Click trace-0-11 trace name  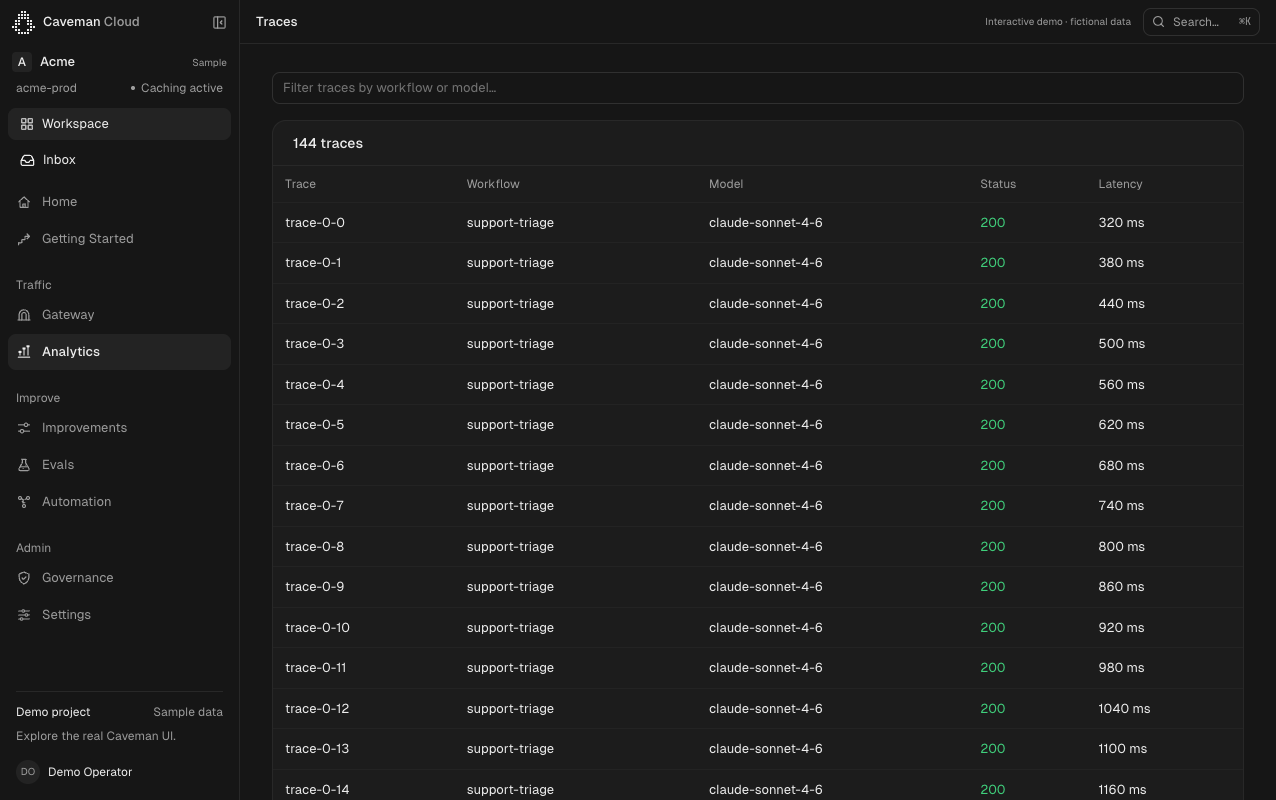[x=316, y=668]
